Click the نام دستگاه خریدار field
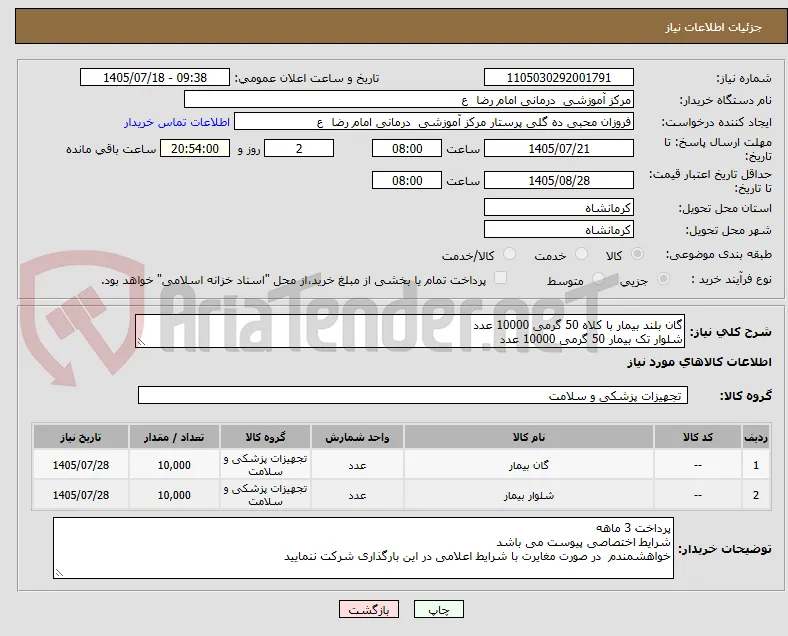 pos(409,99)
